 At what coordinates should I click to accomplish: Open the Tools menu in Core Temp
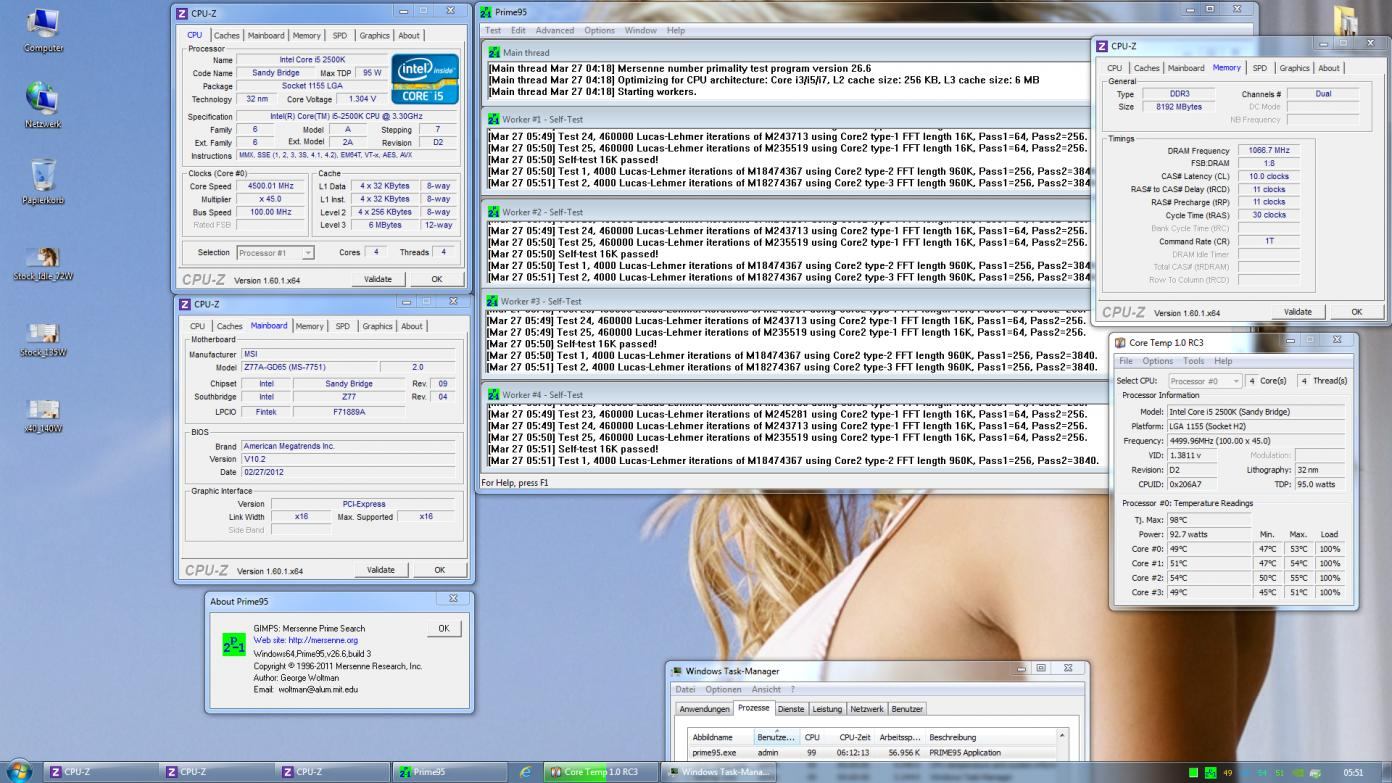[x=1194, y=361]
